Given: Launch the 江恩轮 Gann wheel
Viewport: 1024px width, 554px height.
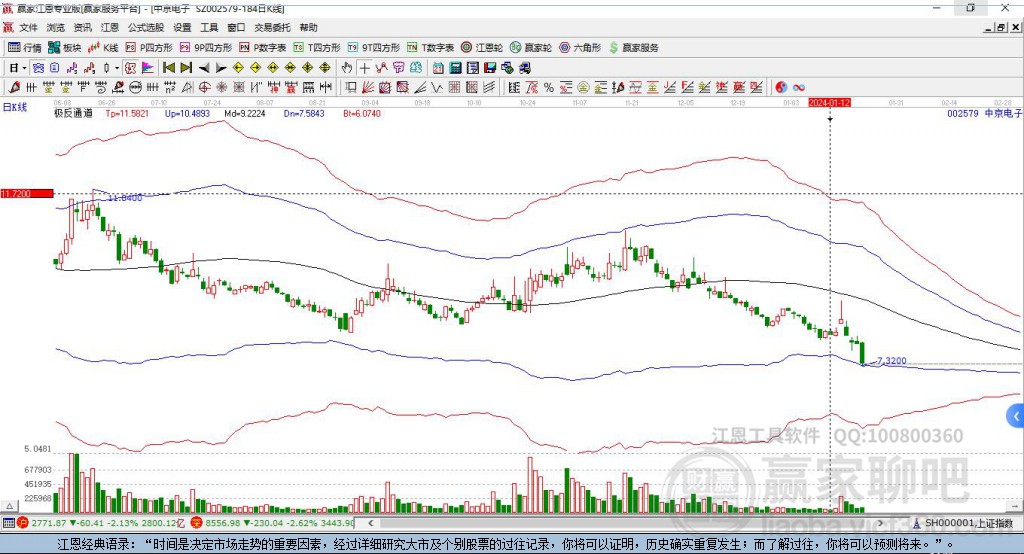Looking at the screenshot, I should click(x=482, y=48).
